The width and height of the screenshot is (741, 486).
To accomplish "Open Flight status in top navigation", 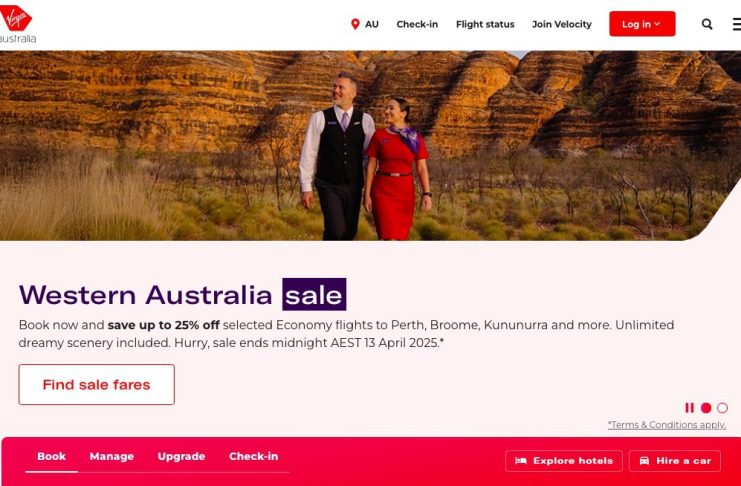I will tap(485, 24).
